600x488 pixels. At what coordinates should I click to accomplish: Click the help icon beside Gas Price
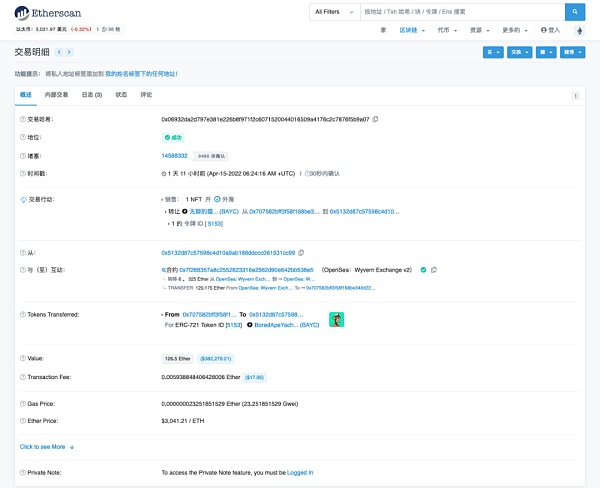click(23, 403)
